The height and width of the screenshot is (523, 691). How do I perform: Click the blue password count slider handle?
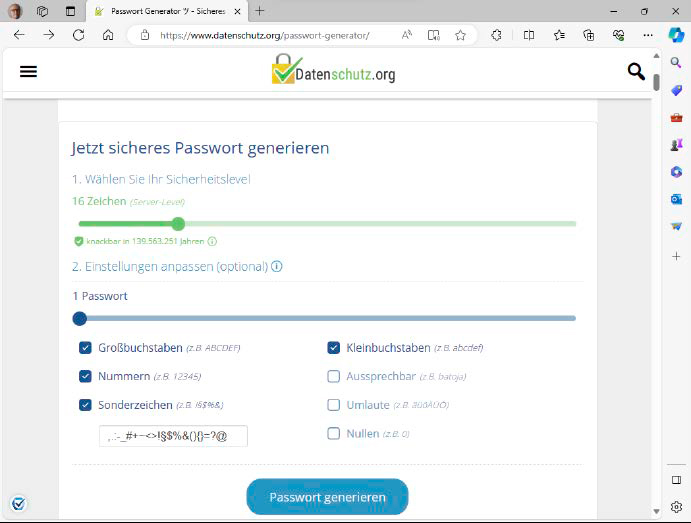tap(80, 318)
